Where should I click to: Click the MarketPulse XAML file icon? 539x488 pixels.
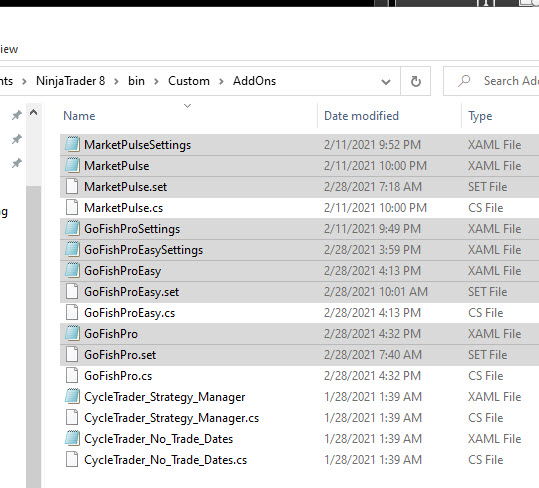(x=72, y=165)
